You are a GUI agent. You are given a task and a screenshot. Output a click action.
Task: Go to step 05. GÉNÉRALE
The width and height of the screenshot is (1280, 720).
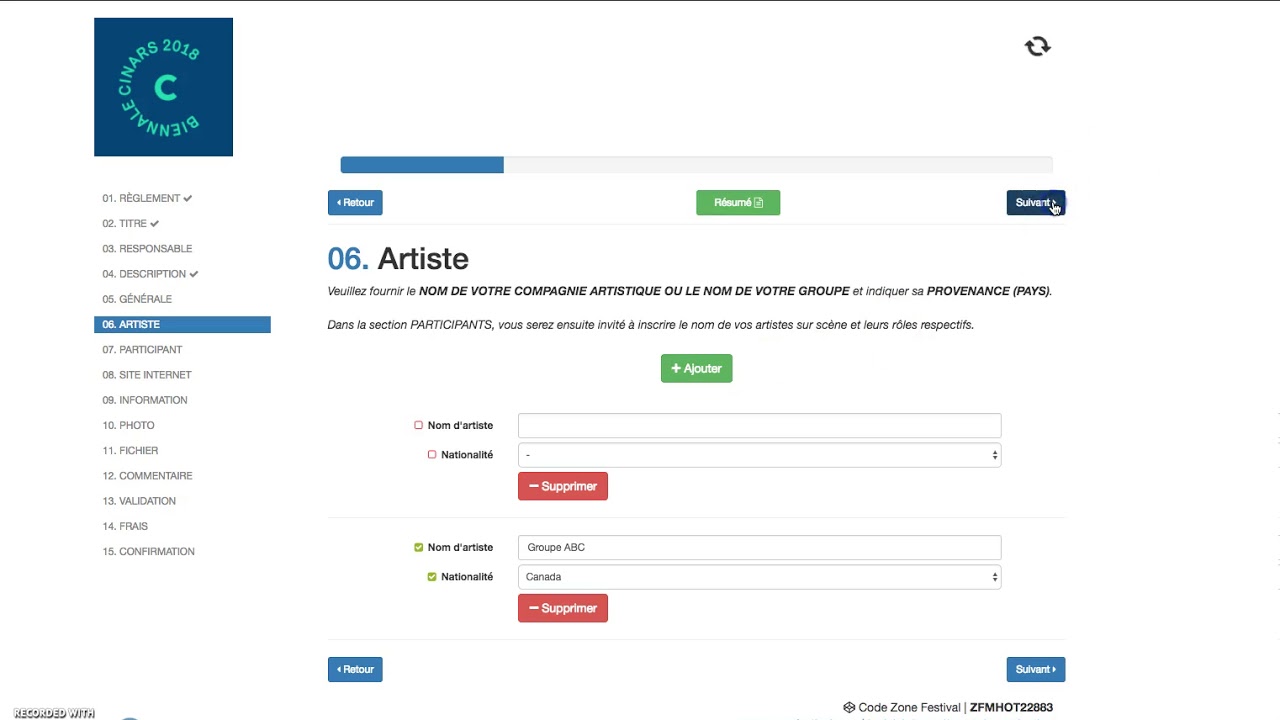tap(137, 299)
